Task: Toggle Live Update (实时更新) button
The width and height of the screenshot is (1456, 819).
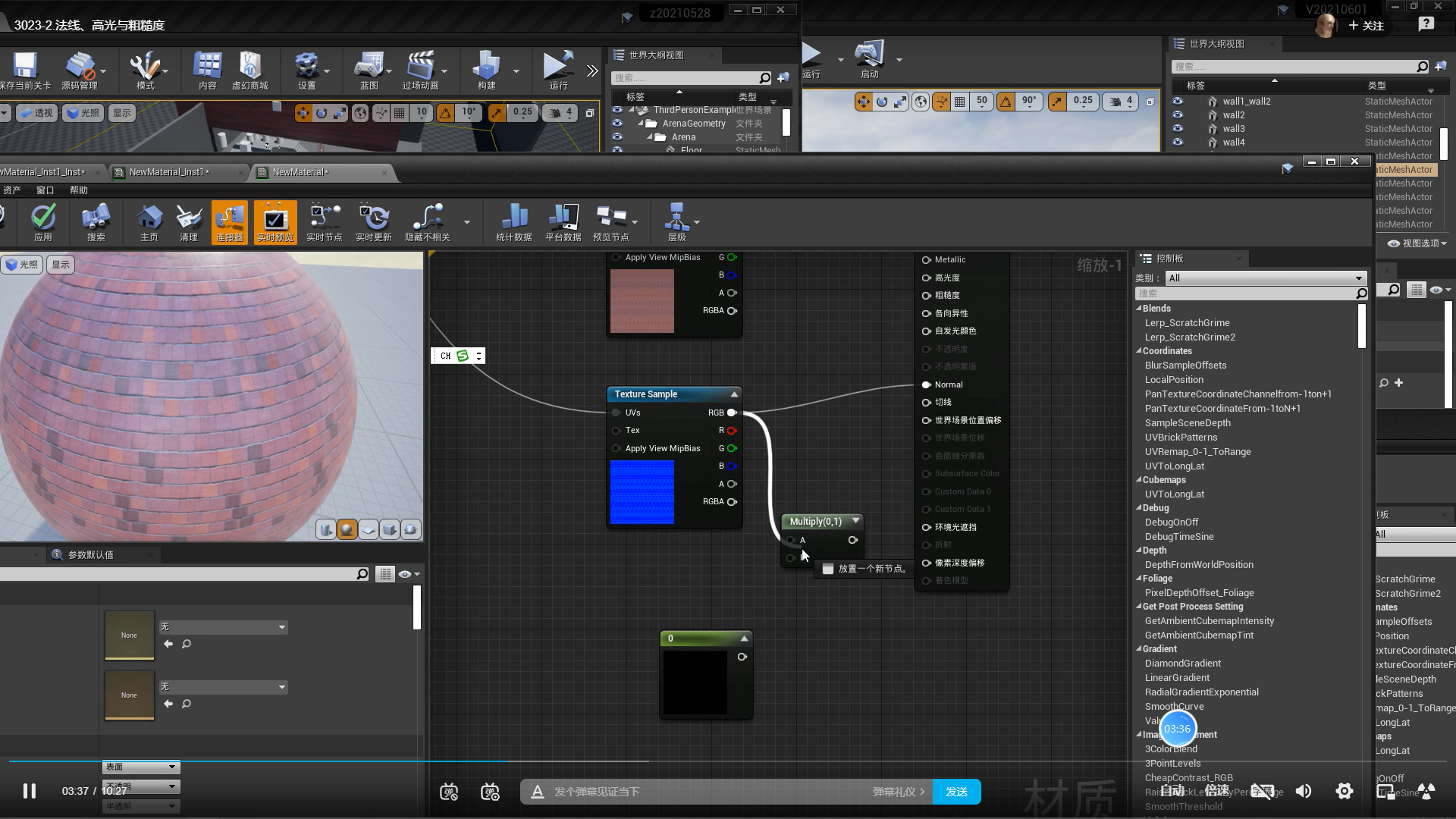Action: 374,222
